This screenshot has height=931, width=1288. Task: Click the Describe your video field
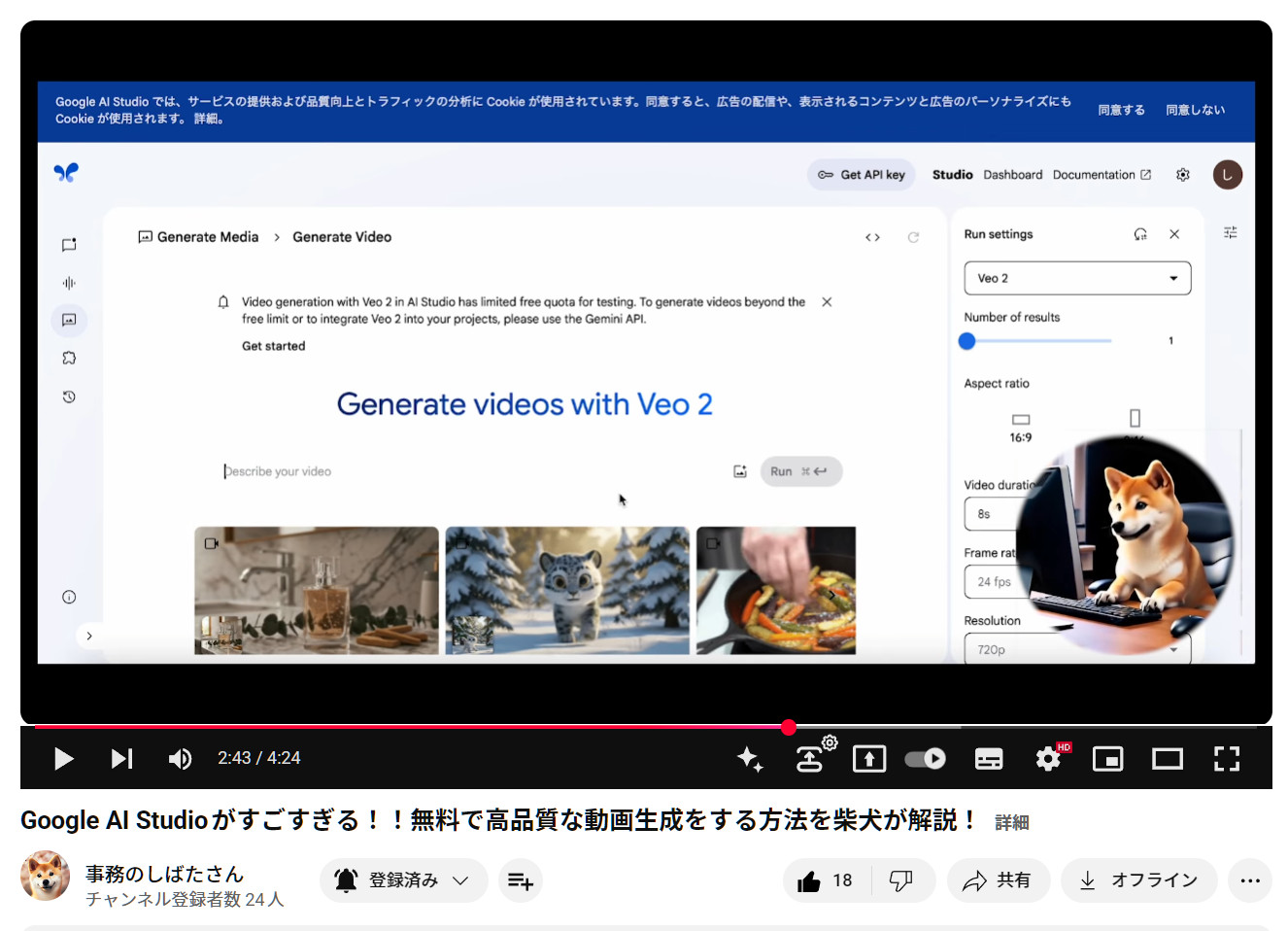point(471,471)
